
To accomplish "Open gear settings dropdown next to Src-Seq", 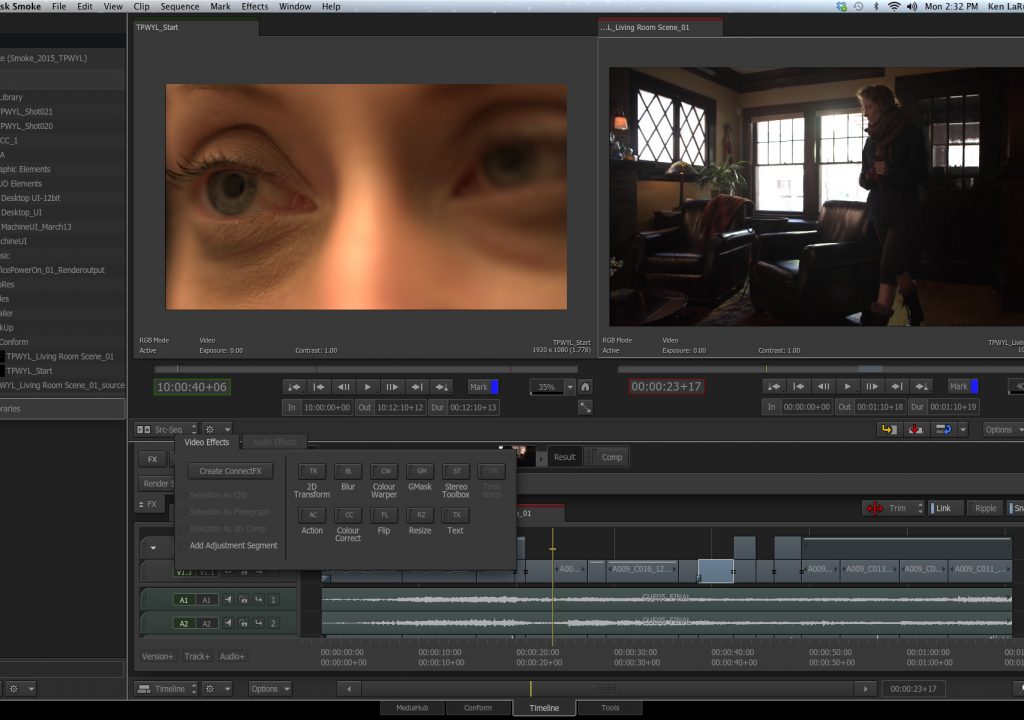I will (x=217, y=429).
